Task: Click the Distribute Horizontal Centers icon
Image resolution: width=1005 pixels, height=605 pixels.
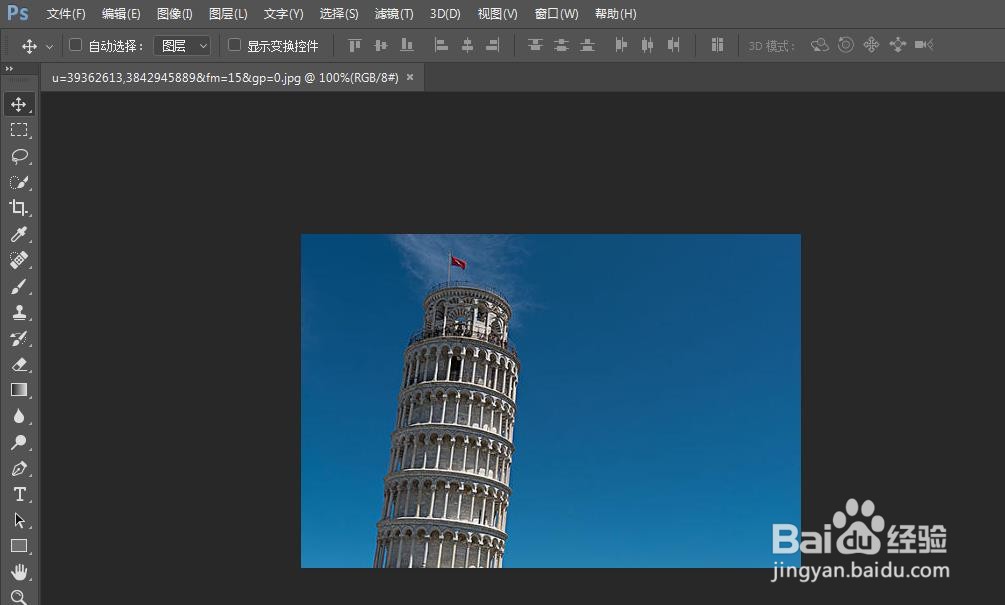Action: pyautogui.click(x=647, y=45)
